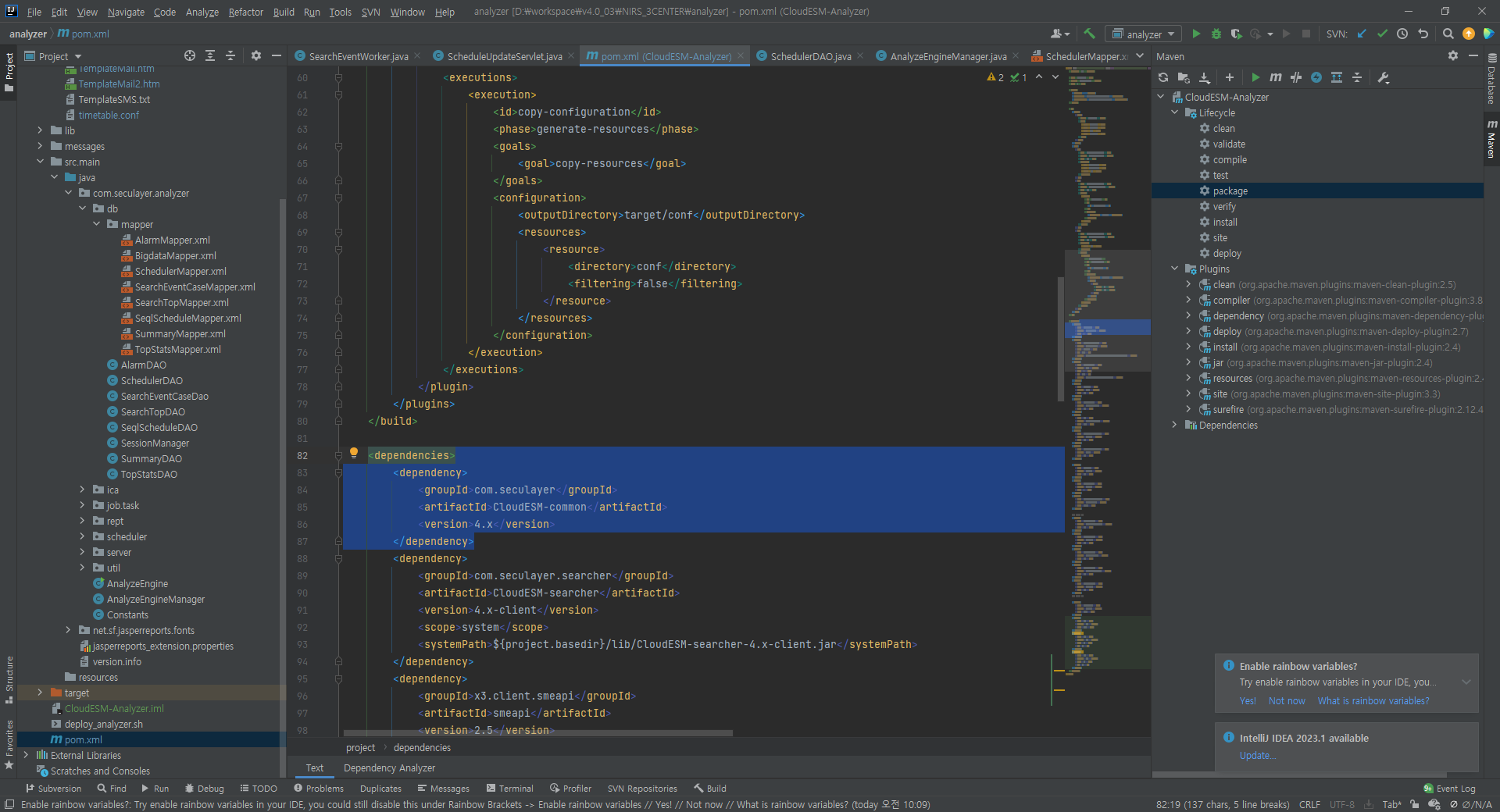The height and width of the screenshot is (812, 1500).
Task: Click the SVN commit checkmark icon
Action: 1382,34
